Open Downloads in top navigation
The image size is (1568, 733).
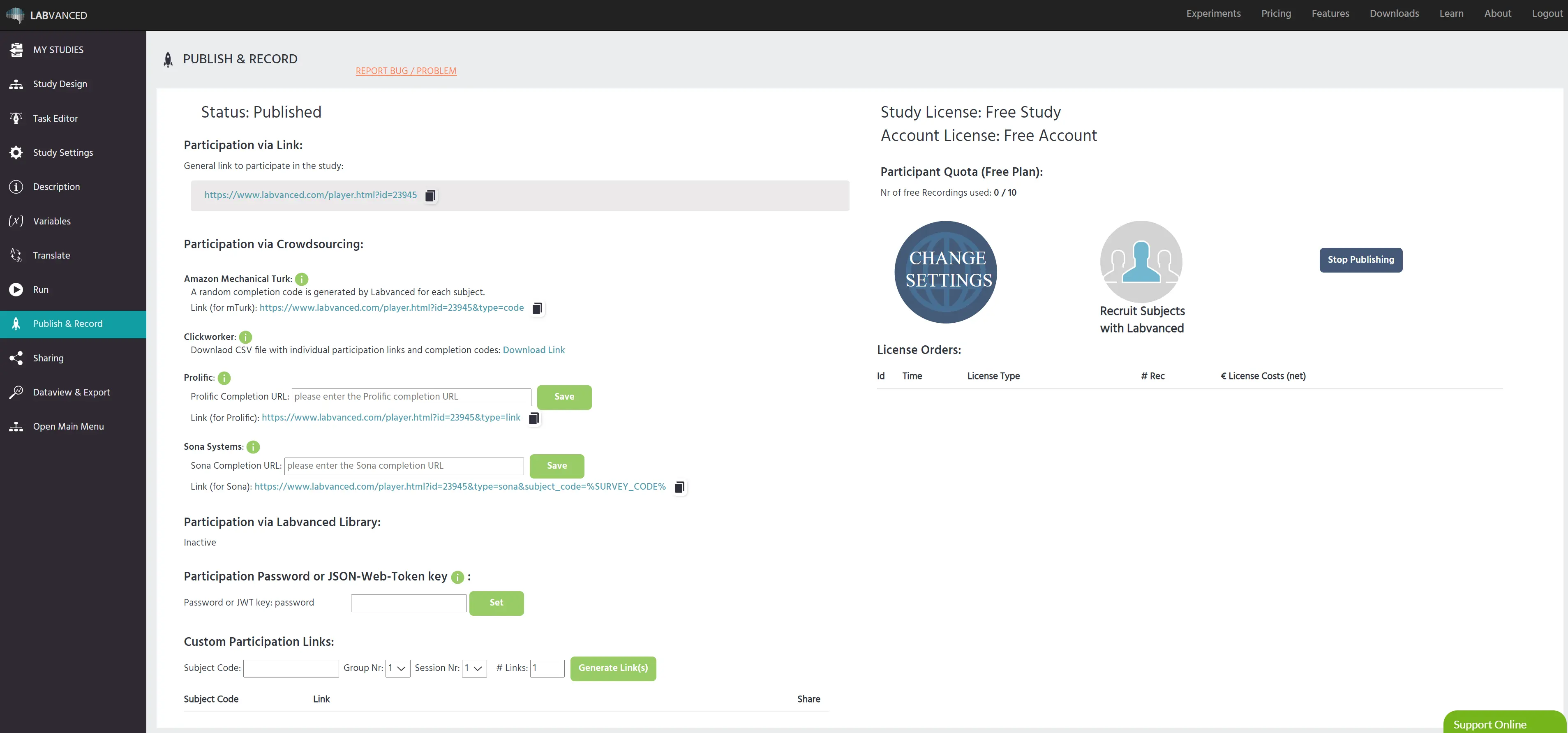[x=1394, y=14]
